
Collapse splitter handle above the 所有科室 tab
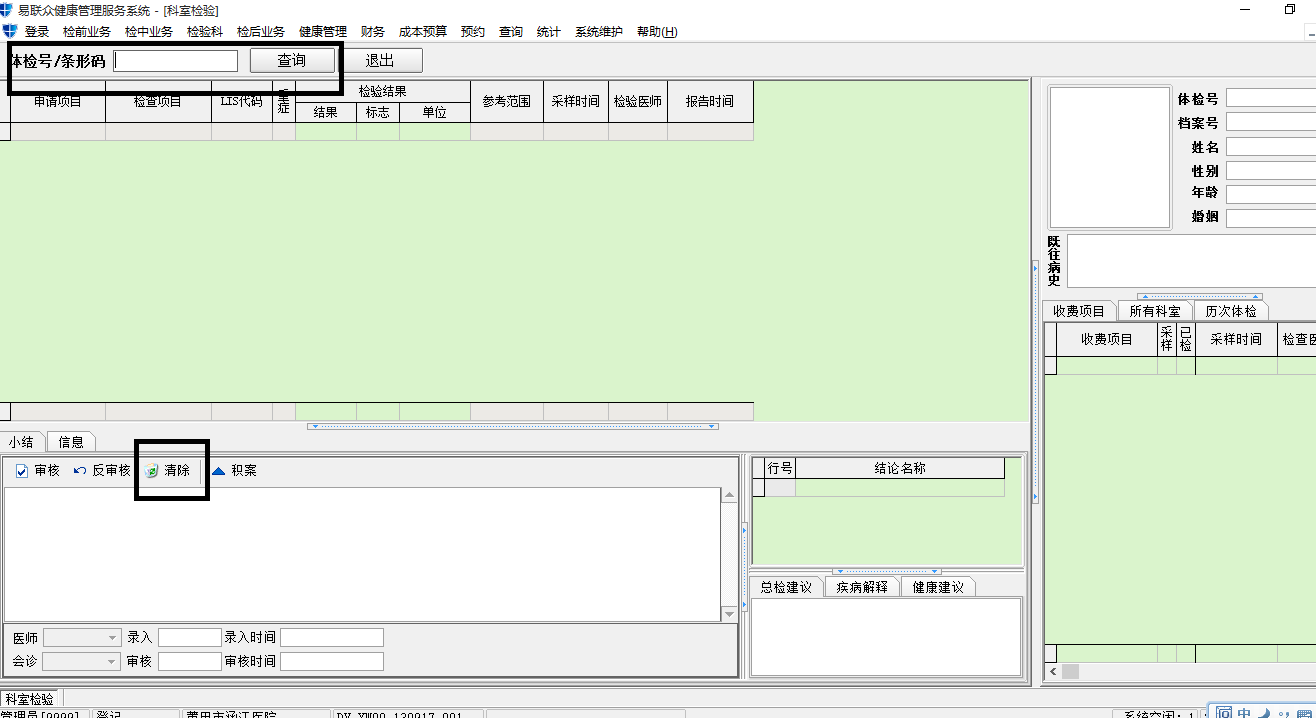(1200, 297)
